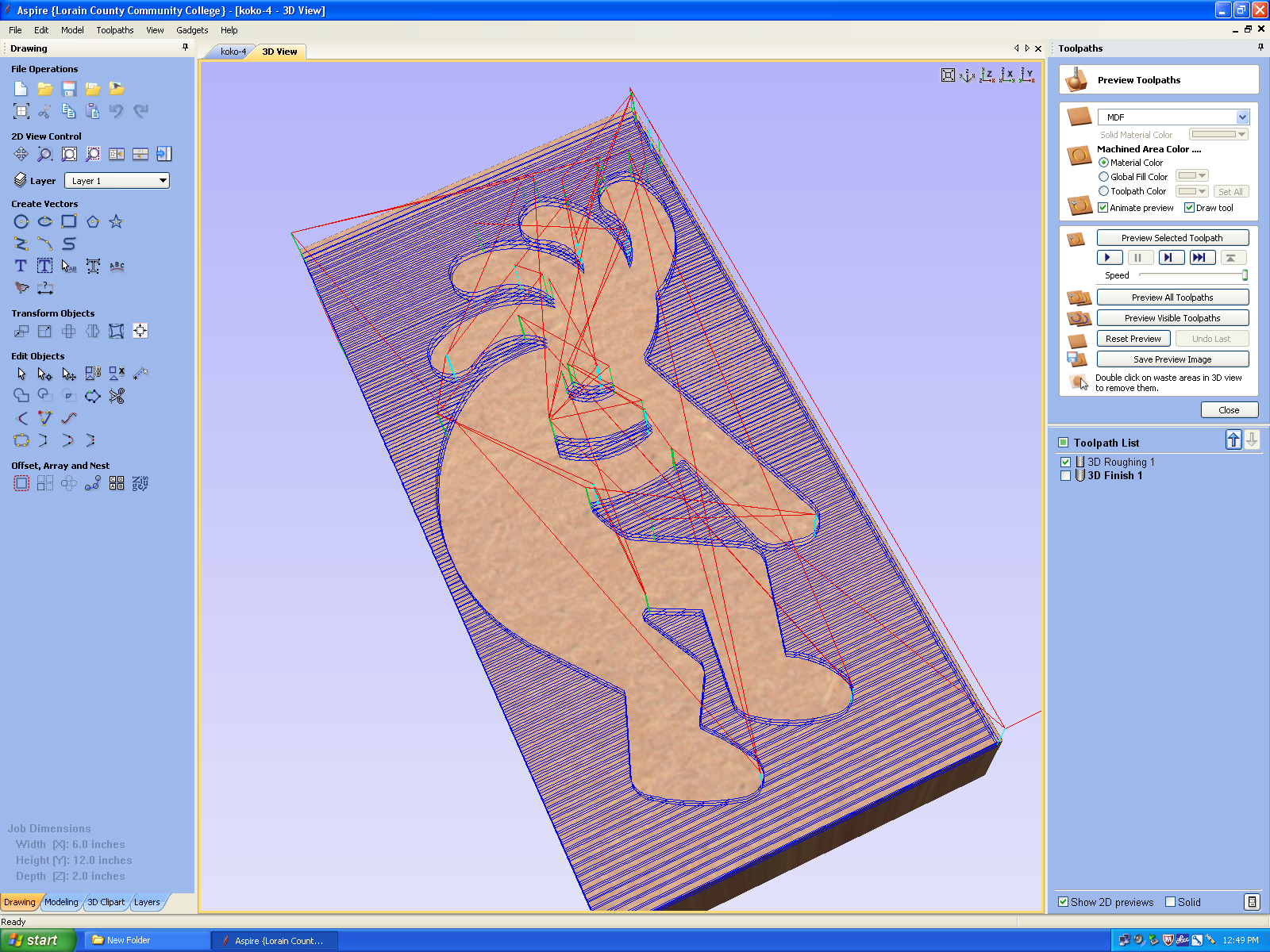Toggle the Draw tool checkbox
Image resolution: width=1270 pixels, height=952 pixels.
(x=1189, y=208)
